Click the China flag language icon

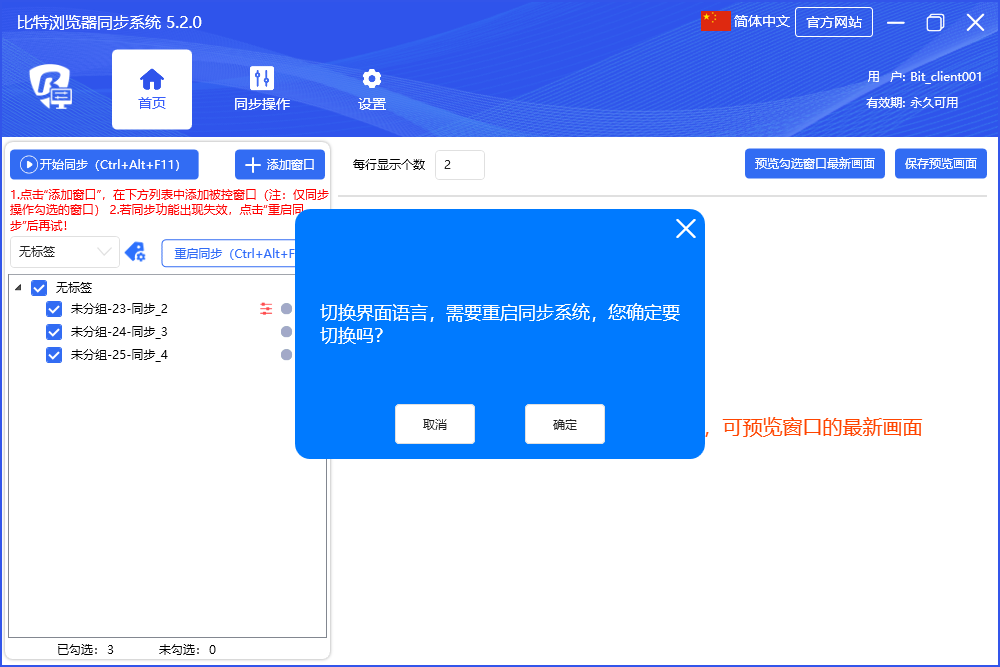pyautogui.click(x=716, y=21)
